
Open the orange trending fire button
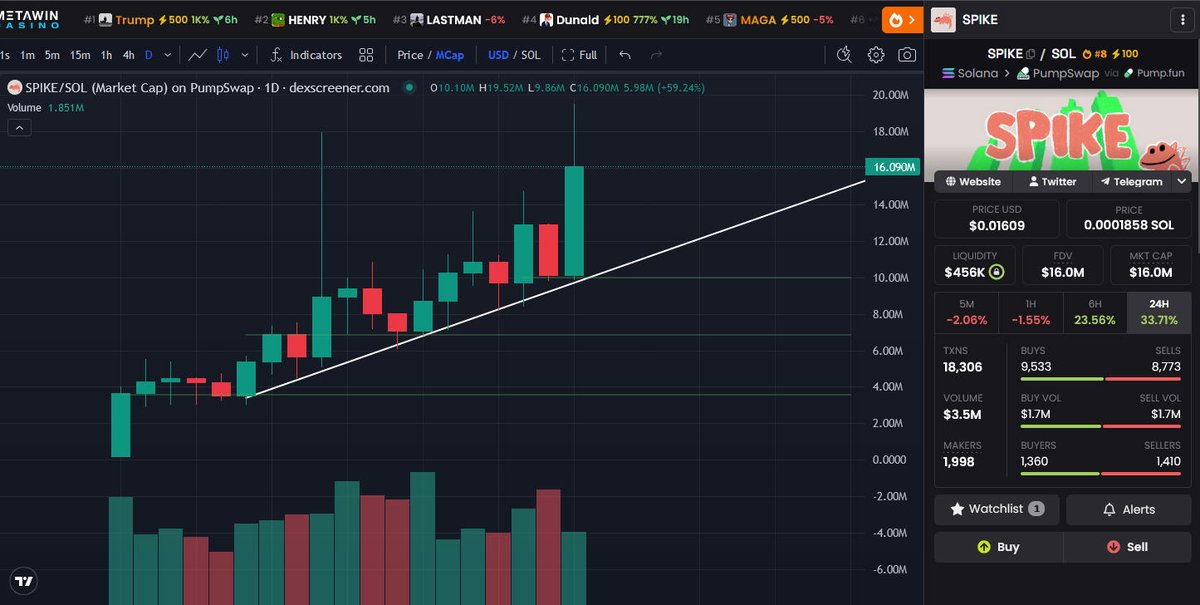coord(901,20)
